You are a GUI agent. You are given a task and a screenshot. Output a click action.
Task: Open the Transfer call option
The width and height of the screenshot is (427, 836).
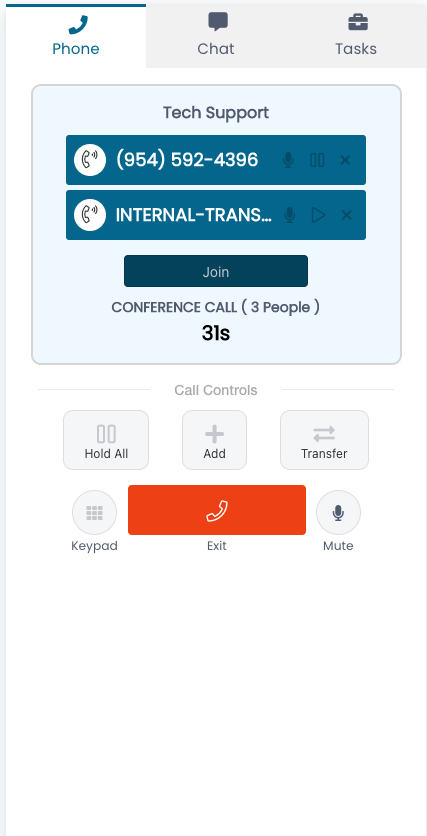[324, 440]
